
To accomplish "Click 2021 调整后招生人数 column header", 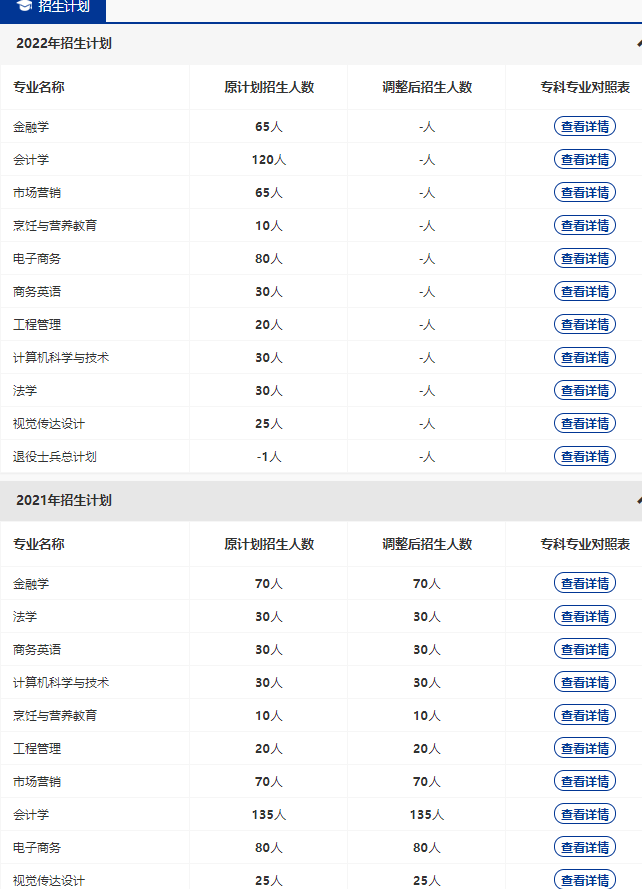I will point(426,544).
